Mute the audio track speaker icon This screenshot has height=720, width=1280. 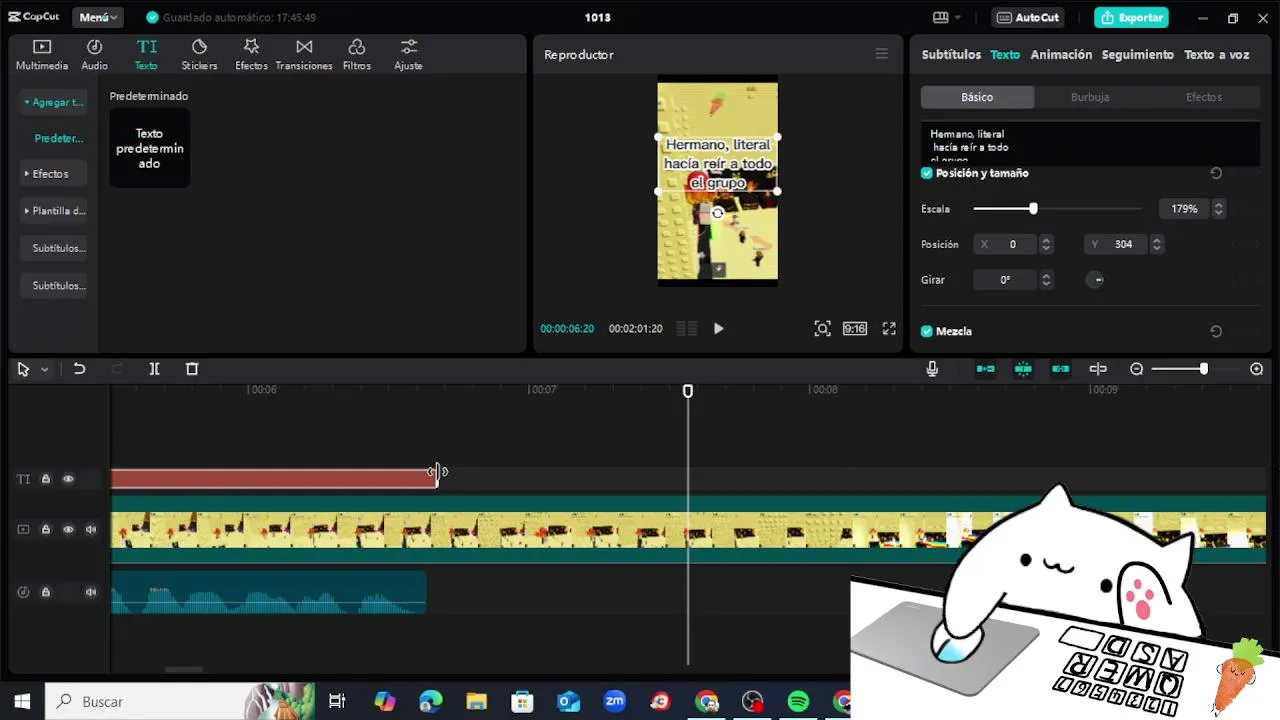tap(91, 592)
